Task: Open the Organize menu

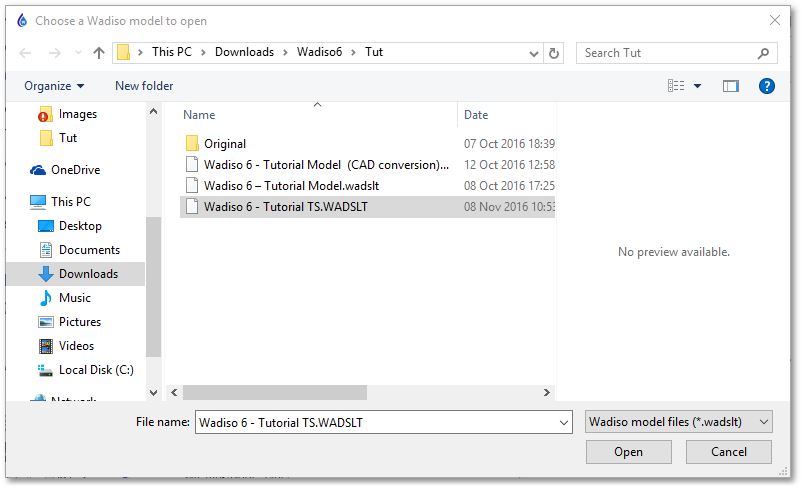Action: click(x=54, y=86)
